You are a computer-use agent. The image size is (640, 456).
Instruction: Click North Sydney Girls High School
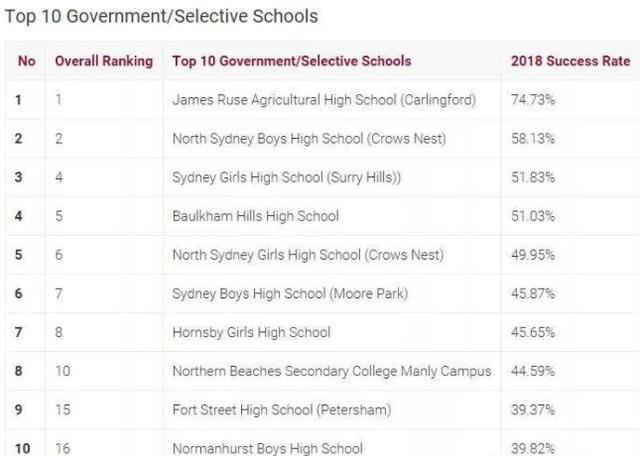click(x=307, y=254)
